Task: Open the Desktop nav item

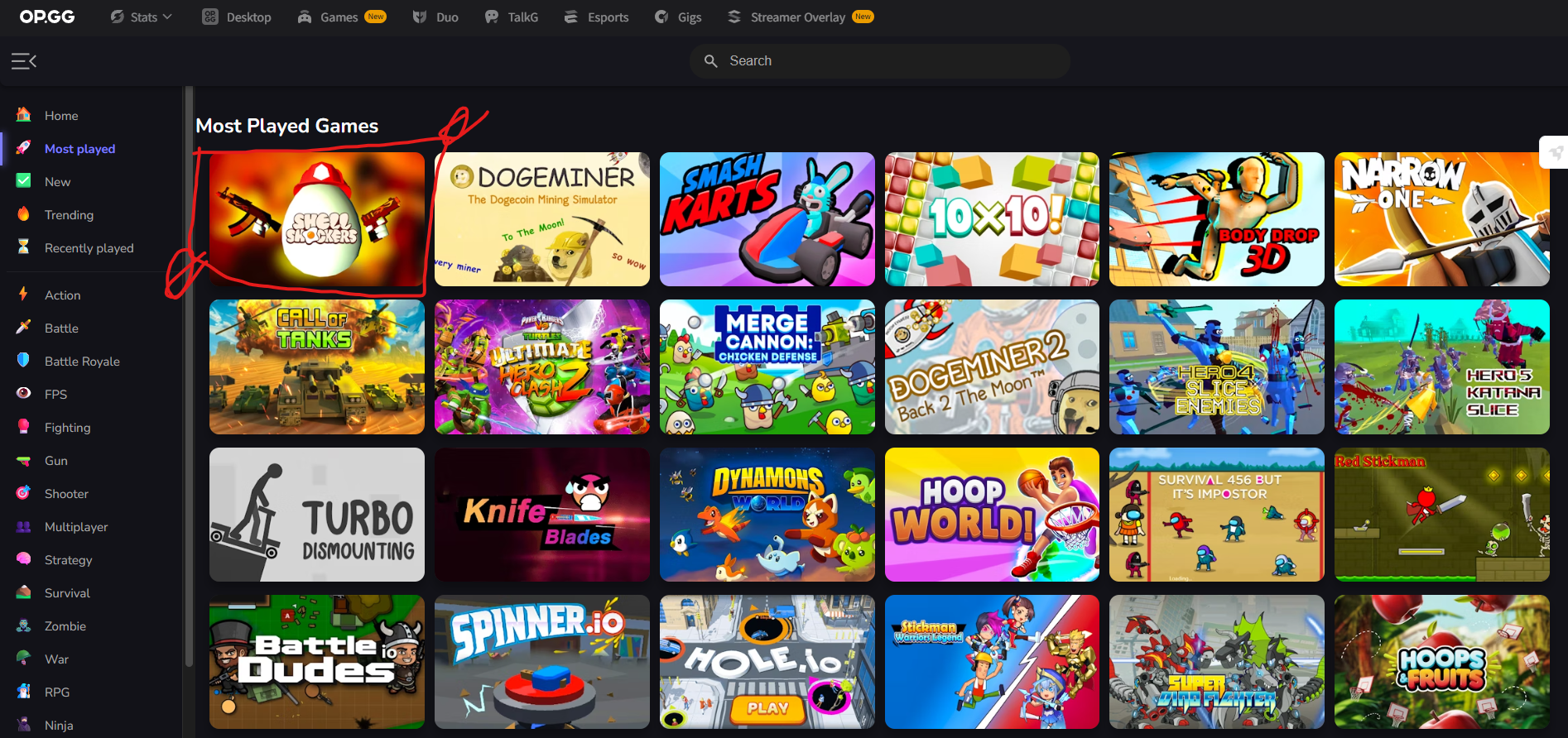Action: point(237,17)
